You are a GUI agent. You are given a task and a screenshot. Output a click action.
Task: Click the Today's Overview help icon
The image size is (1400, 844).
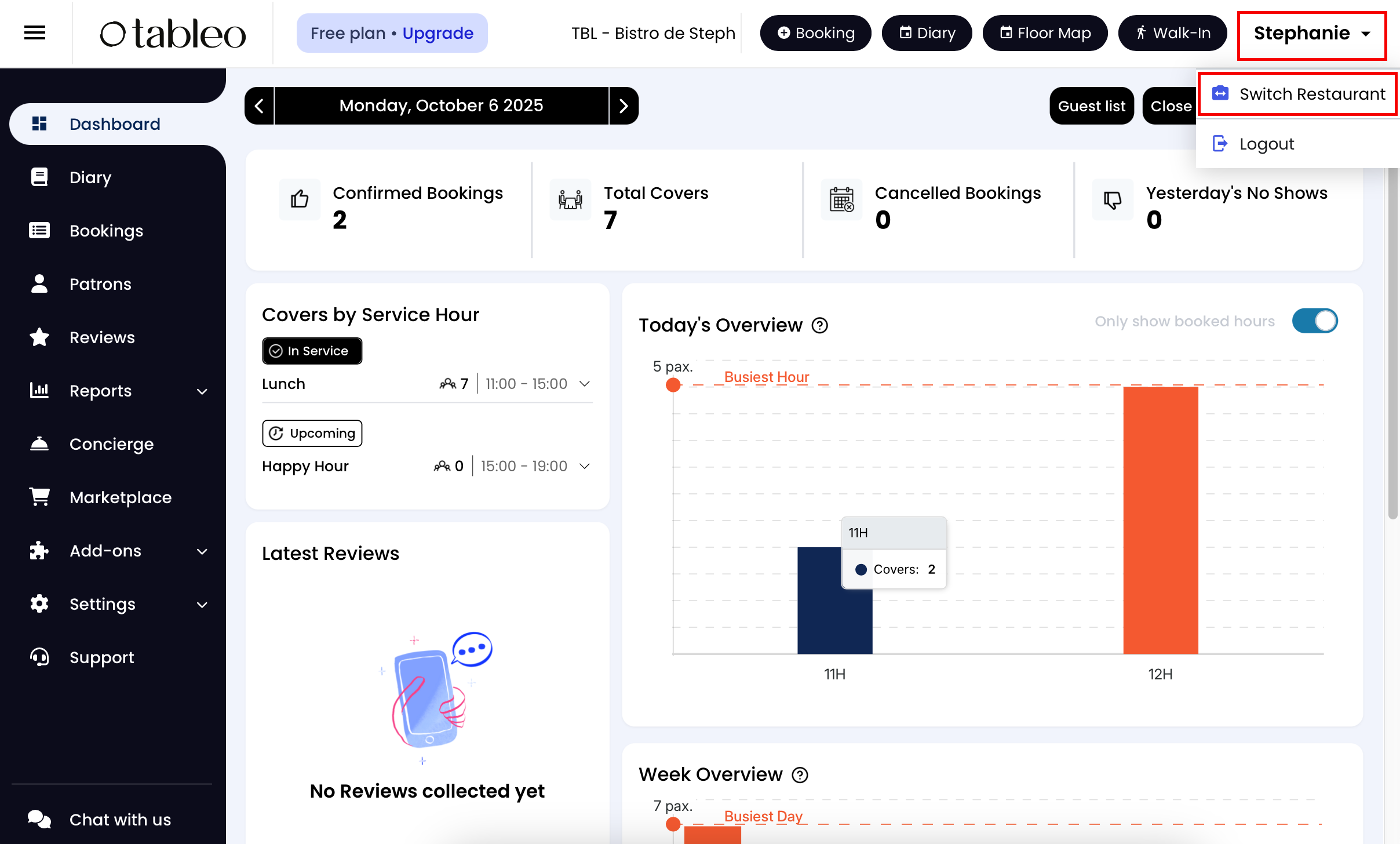coord(820,326)
